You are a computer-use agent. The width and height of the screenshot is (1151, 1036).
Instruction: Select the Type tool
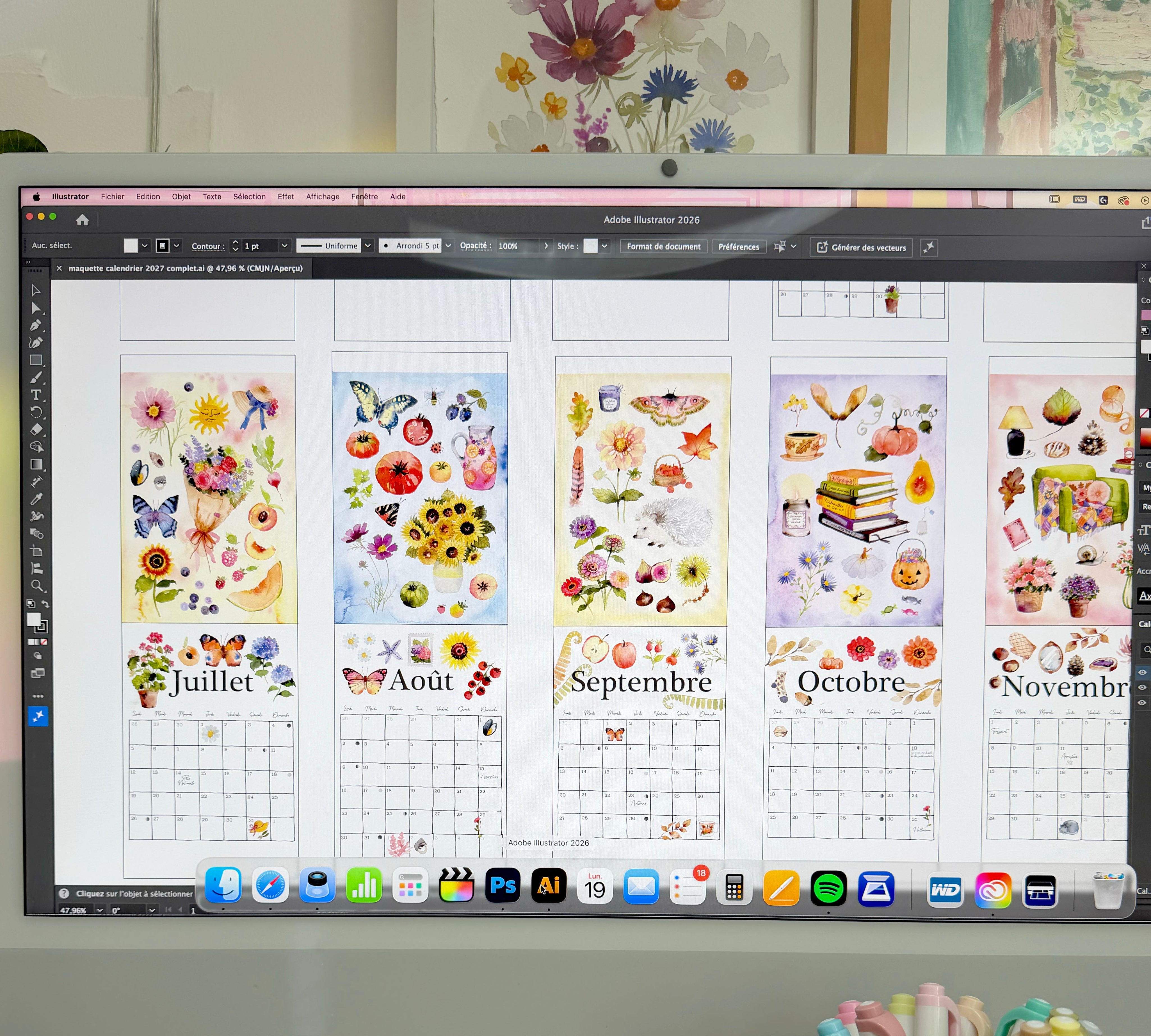[x=36, y=395]
